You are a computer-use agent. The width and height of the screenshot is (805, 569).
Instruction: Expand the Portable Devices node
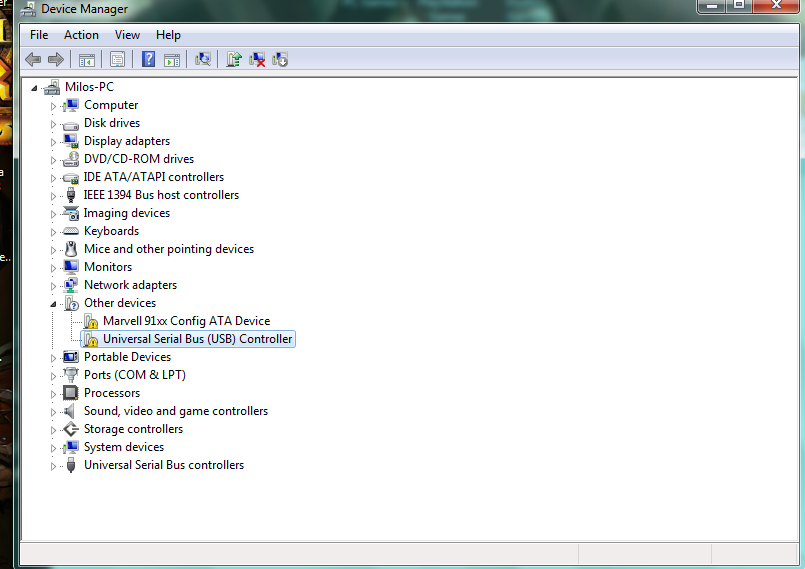[53, 357]
